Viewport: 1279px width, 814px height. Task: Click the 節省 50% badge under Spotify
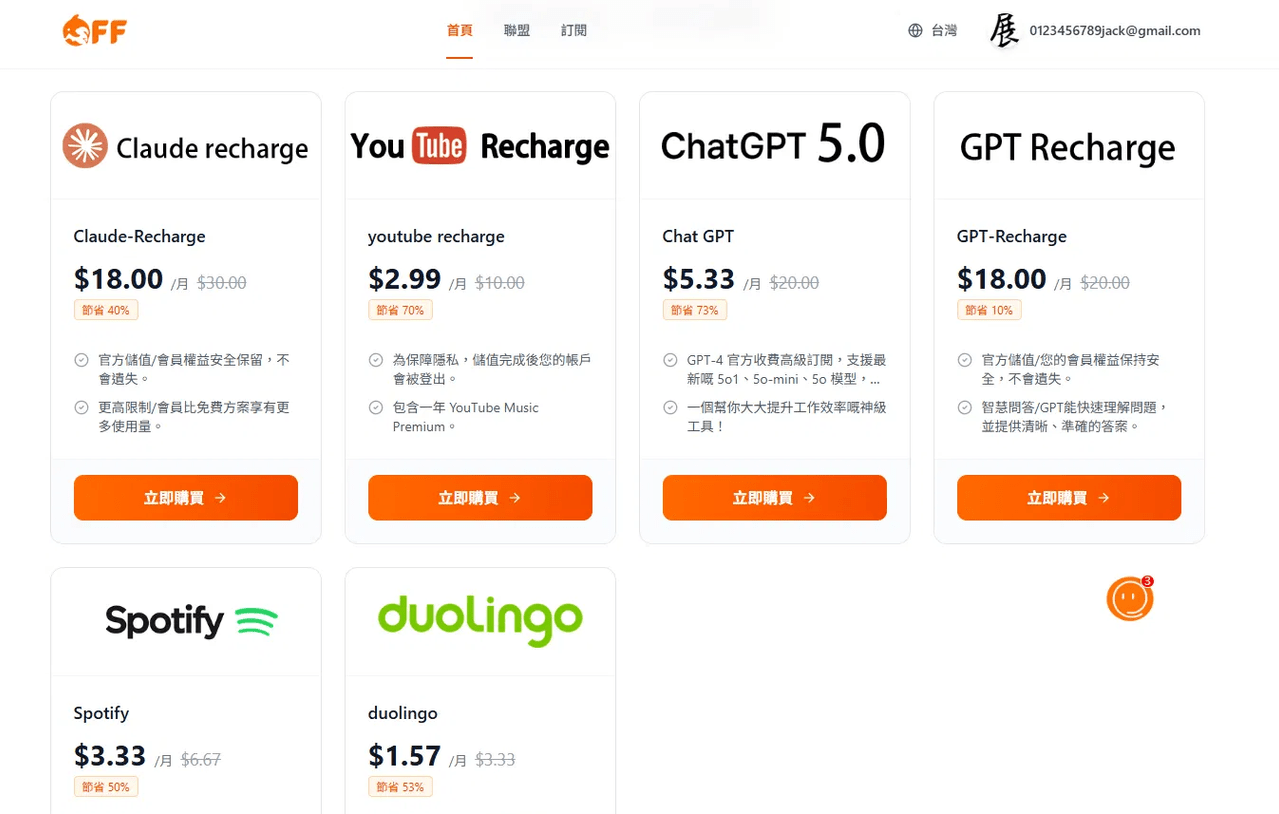pyautogui.click(x=106, y=787)
